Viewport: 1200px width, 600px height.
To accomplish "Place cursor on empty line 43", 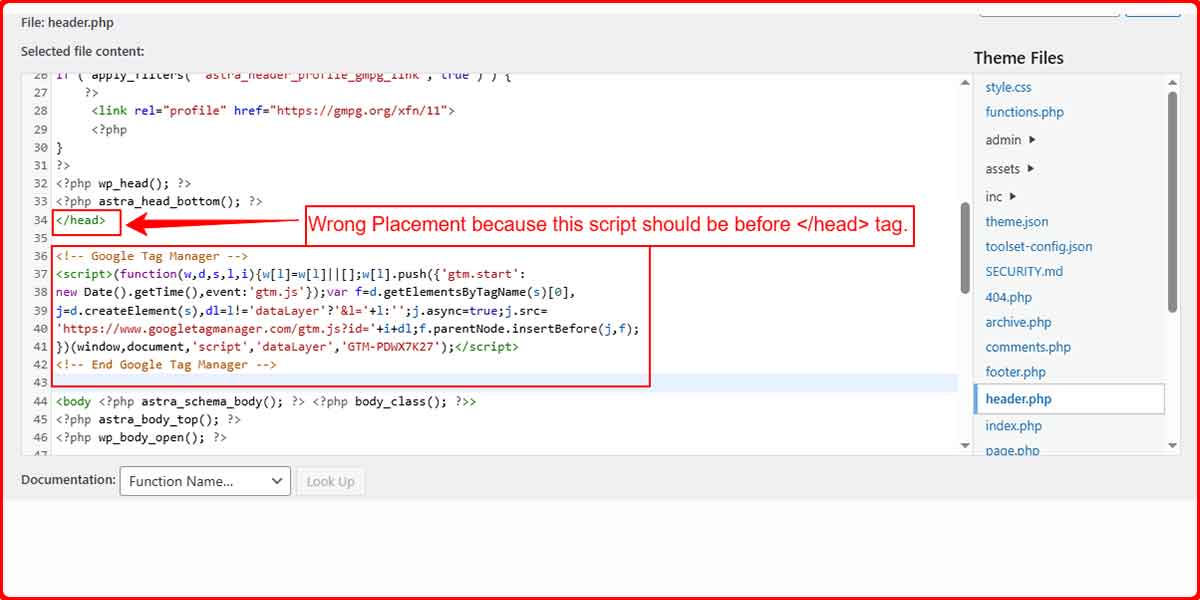I will (505, 383).
